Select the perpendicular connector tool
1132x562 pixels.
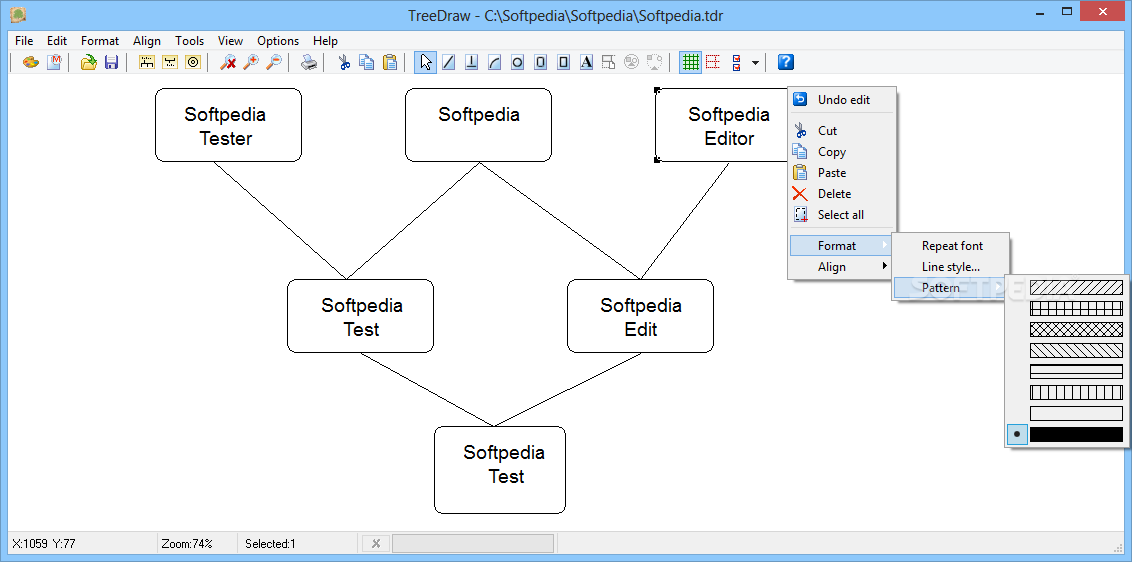[471, 62]
